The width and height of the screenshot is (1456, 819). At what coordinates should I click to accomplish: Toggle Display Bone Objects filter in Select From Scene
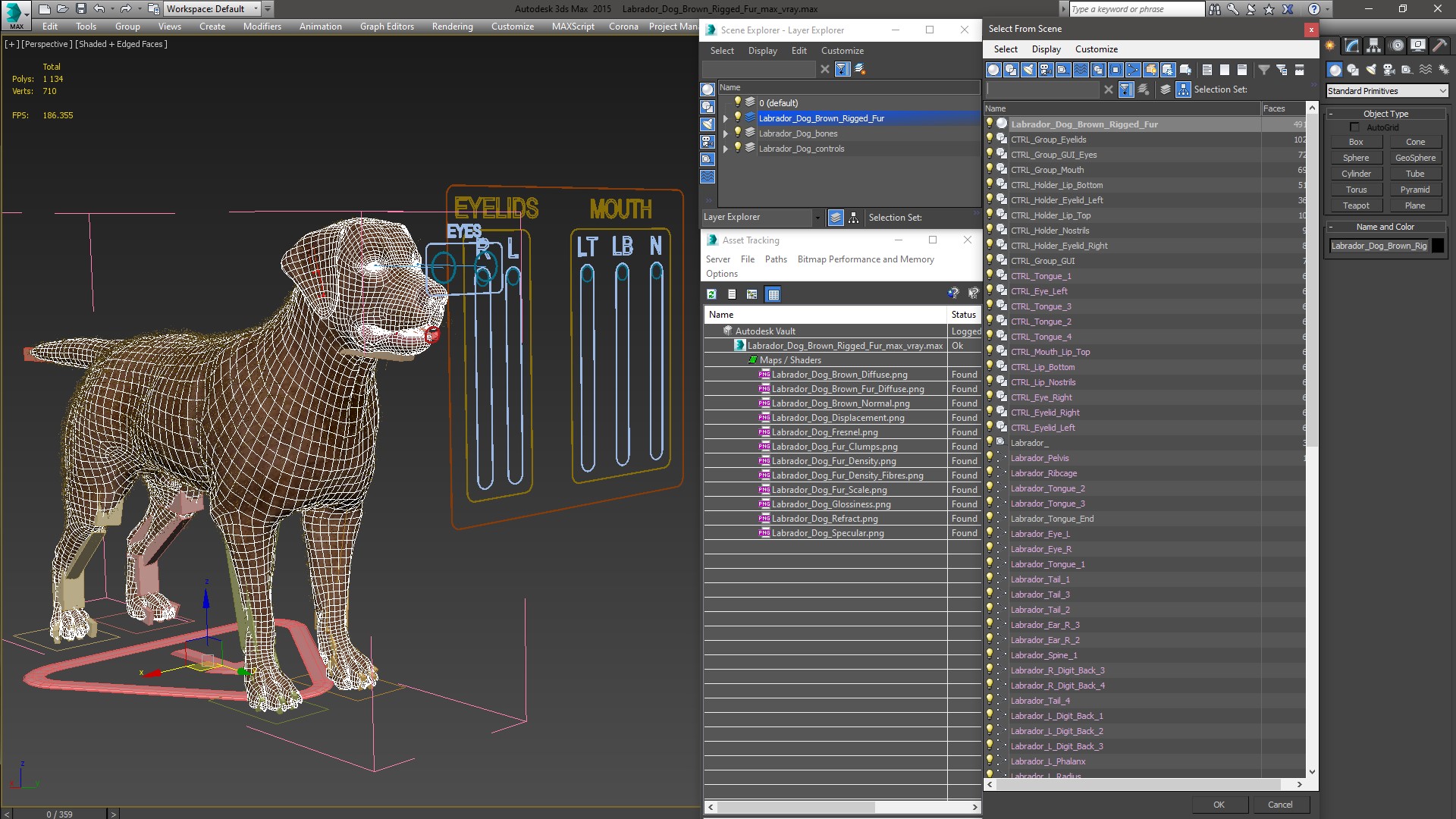1133,70
